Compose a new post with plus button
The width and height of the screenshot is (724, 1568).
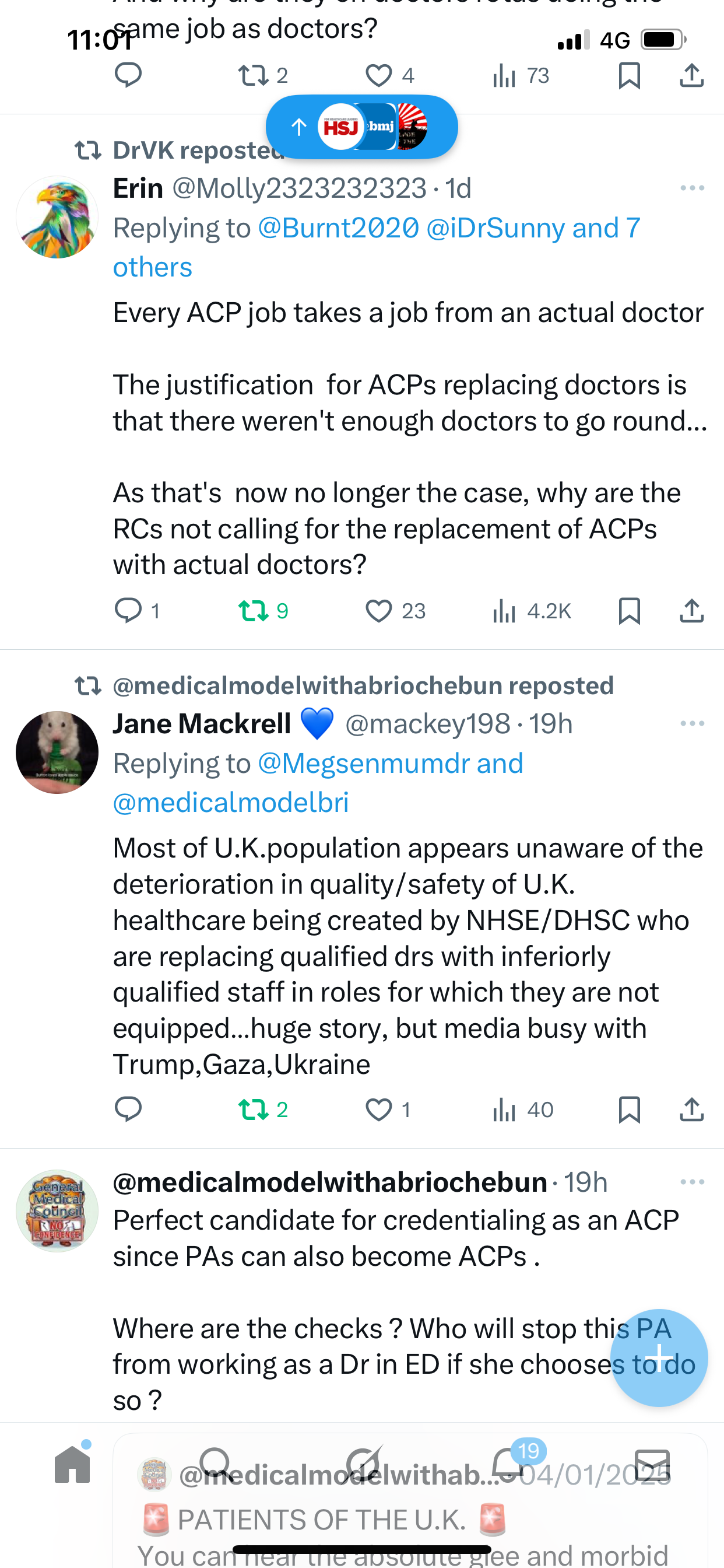tap(659, 1358)
